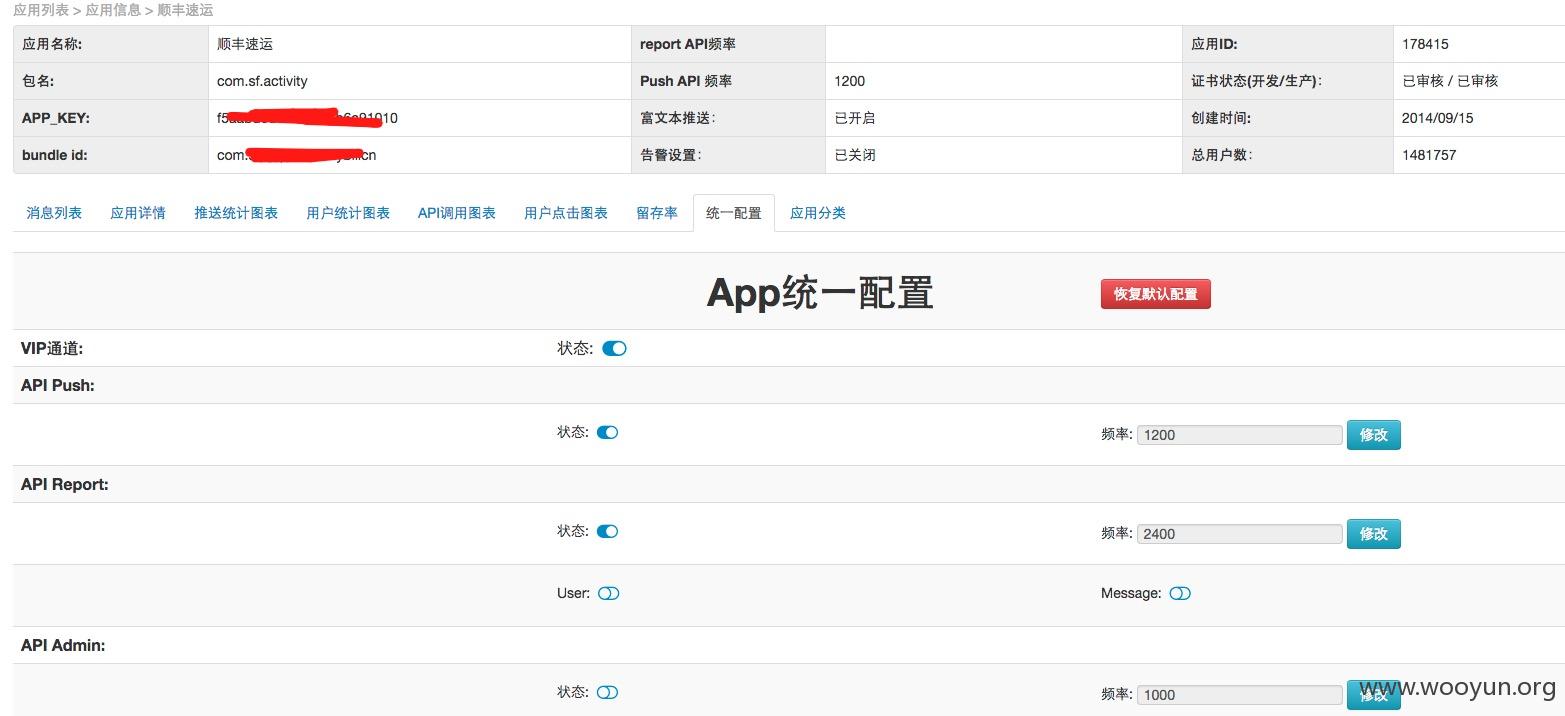This screenshot has width=1565, height=716.
Task: Open the 消息列表 tab
Action: pyautogui.click(x=54, y=213)
